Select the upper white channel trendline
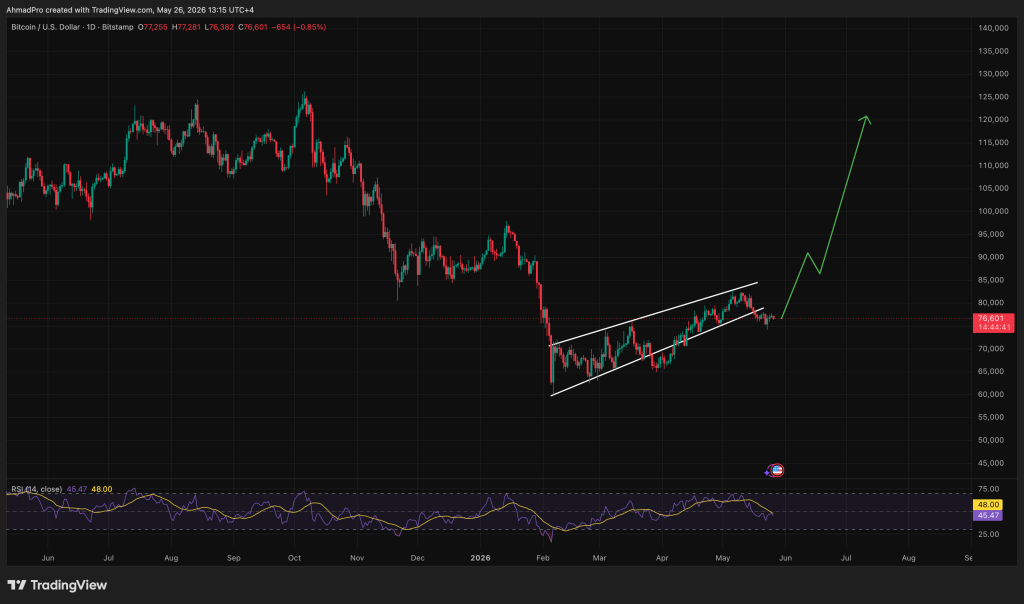1024x604 pixels. (x=653, y=314)
